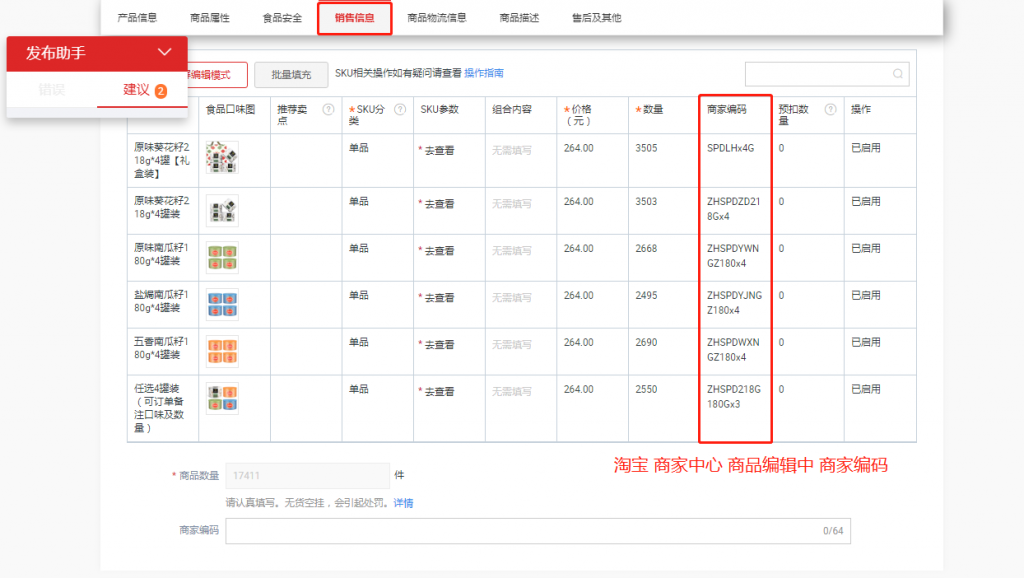Open the 销售信息 tab
Viewport: 1024px width, 578px height.
click(x=355, y=18)
